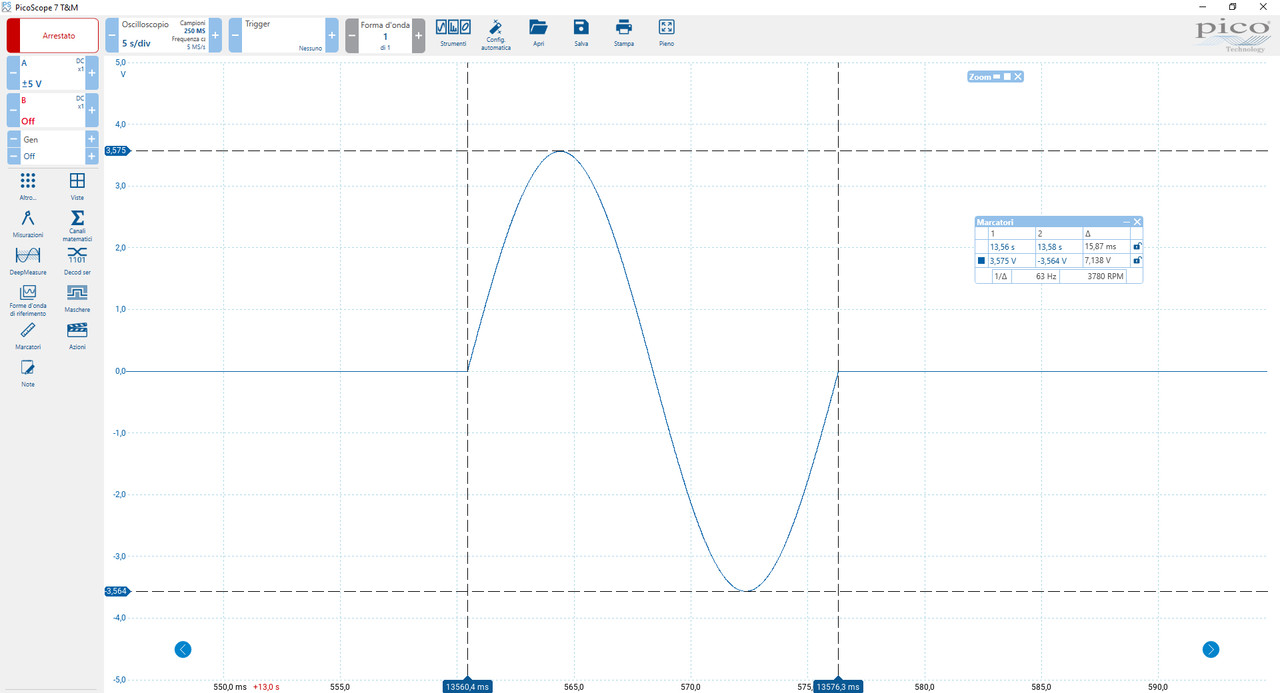
Task: Grab the 3,575 voltage ruler handle
Action: pyautogui.click(x=115, y=151)
